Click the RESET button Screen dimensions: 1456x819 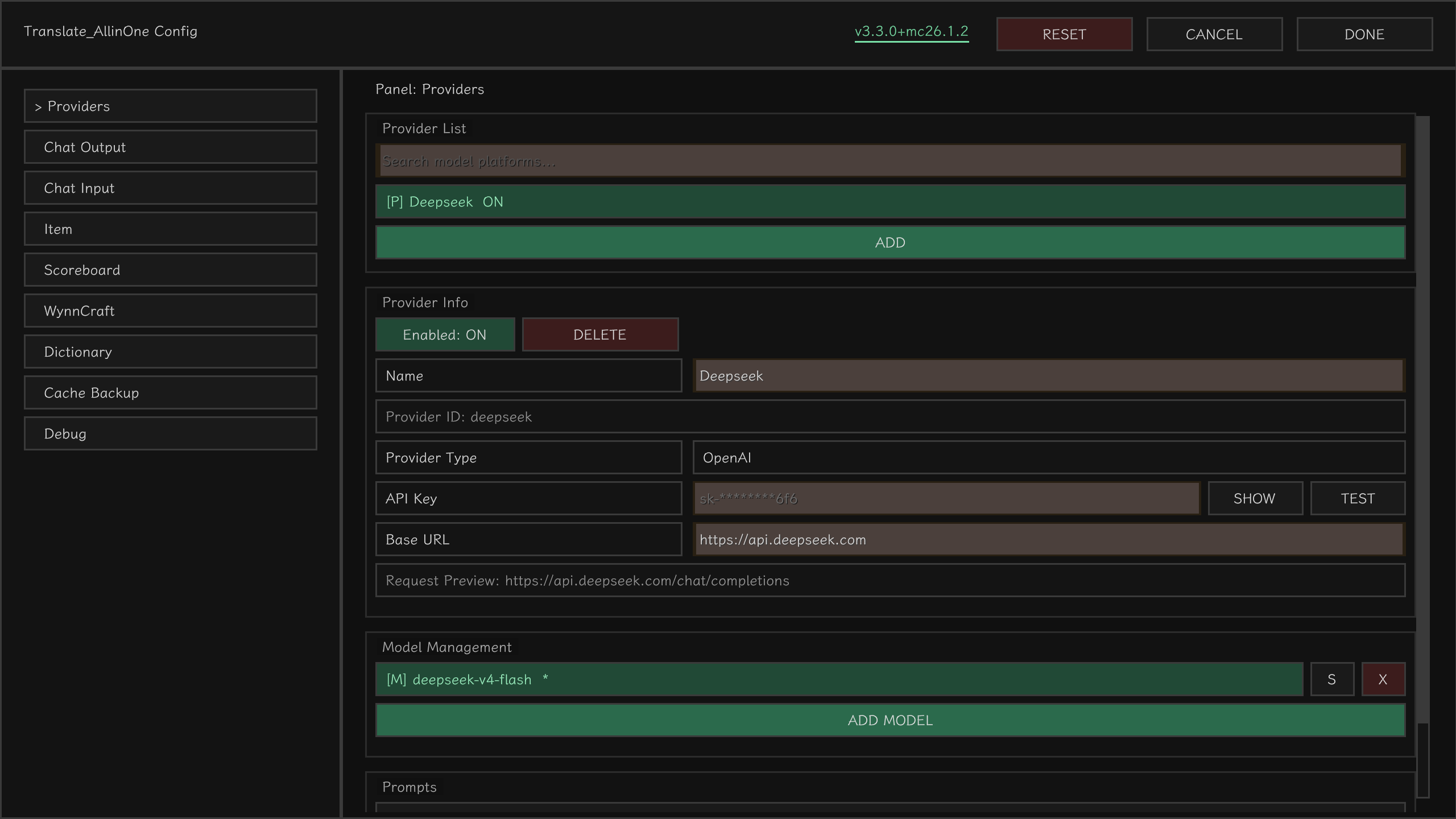(1064, 34)
